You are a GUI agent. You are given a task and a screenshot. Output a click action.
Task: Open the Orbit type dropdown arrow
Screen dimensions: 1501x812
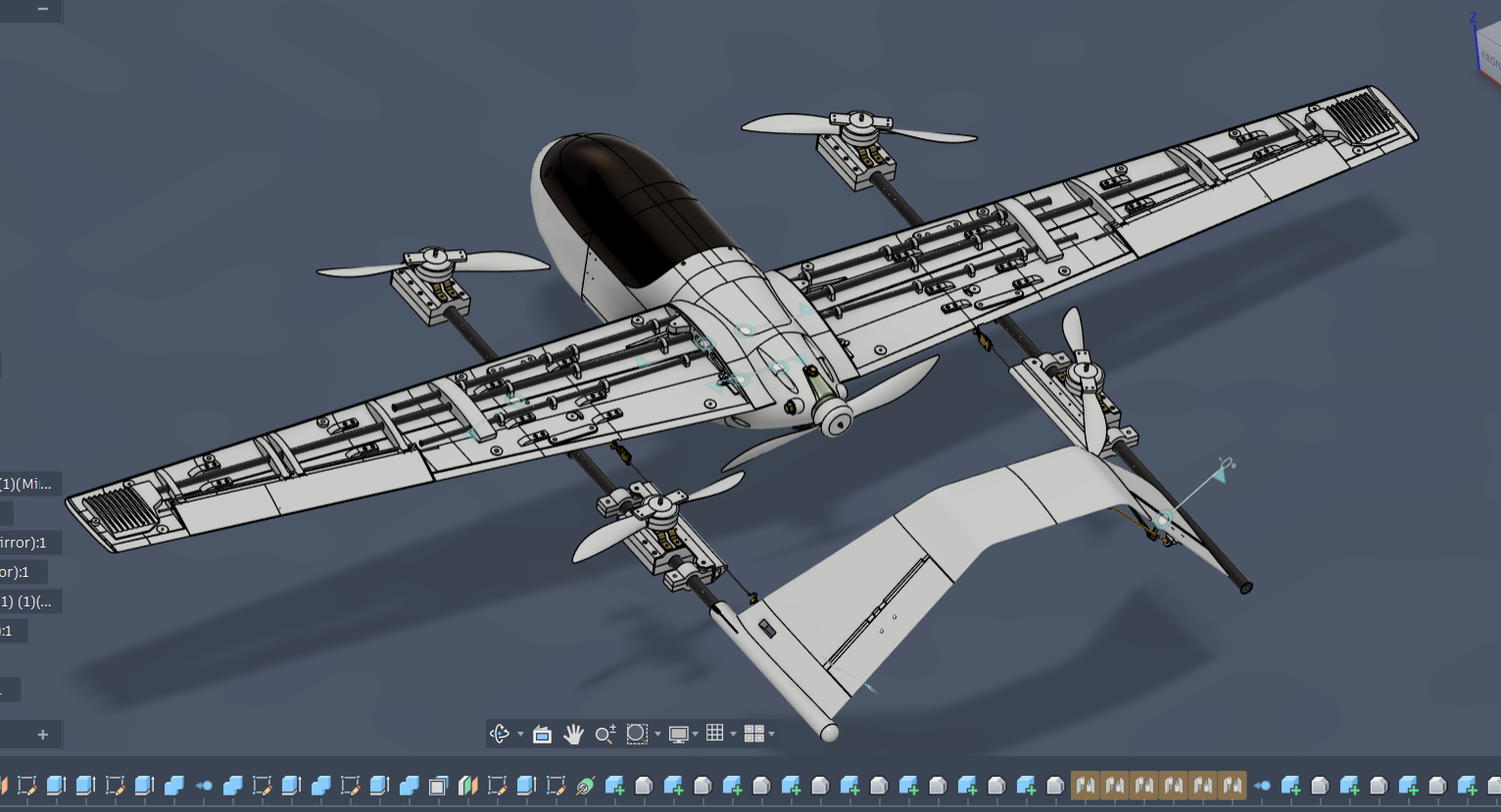pos(519,734)
